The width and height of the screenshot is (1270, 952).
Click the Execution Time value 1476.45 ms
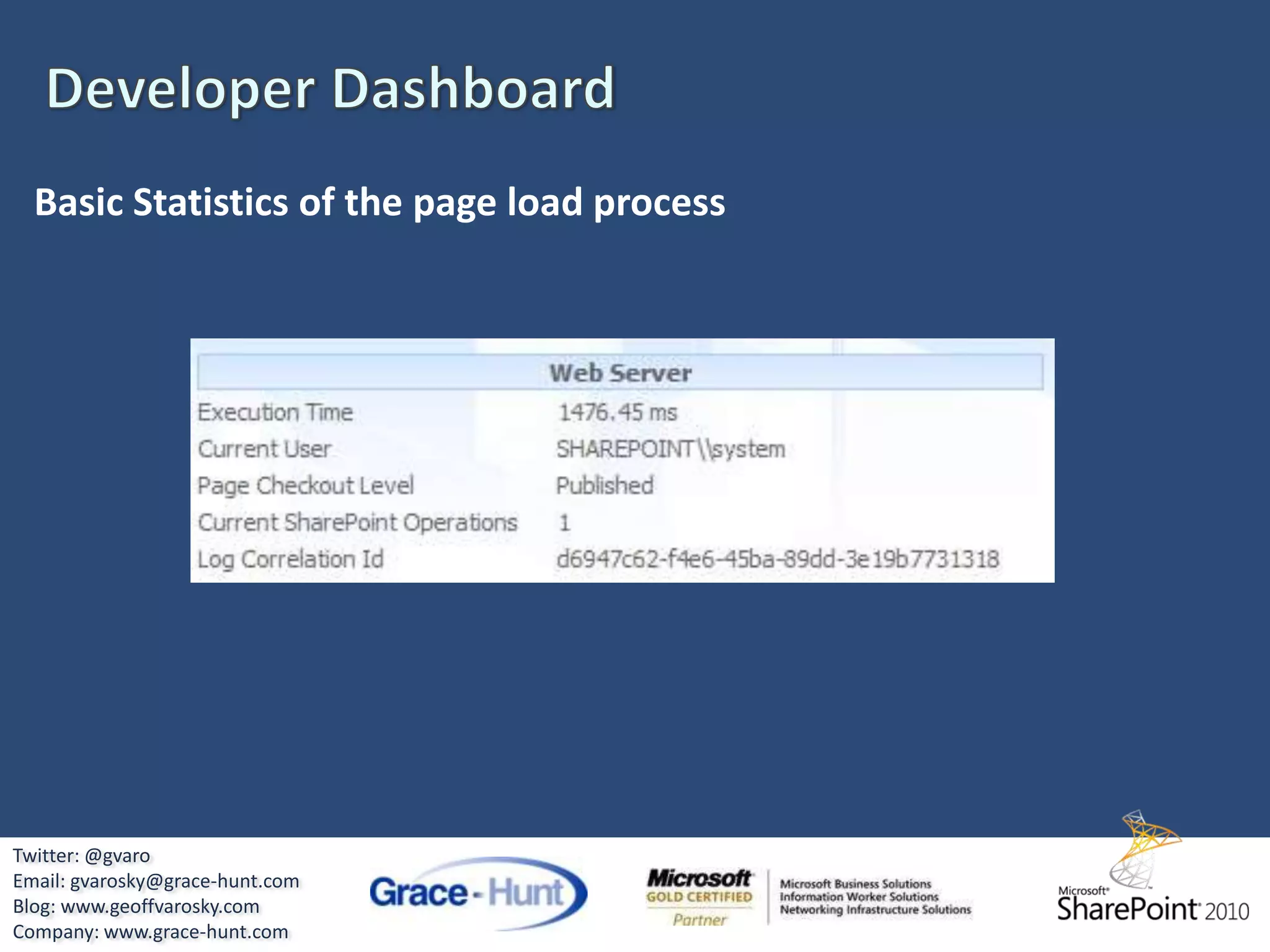[x=618, y=412]
